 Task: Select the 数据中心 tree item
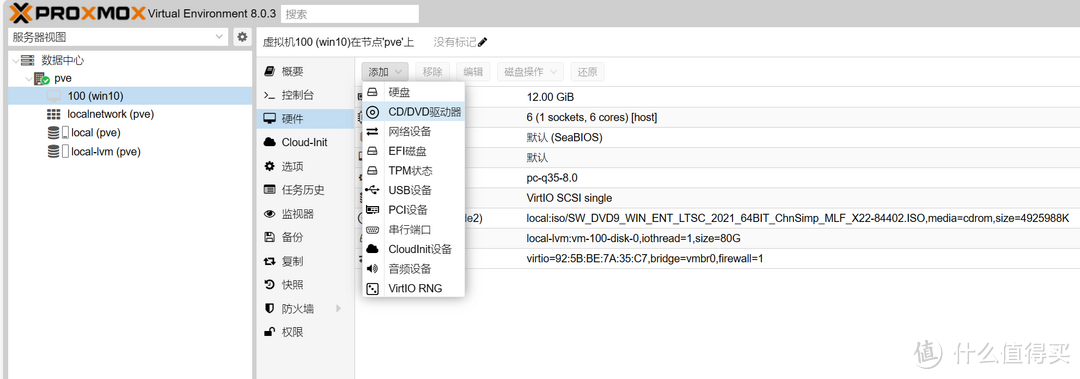[63, 61]
